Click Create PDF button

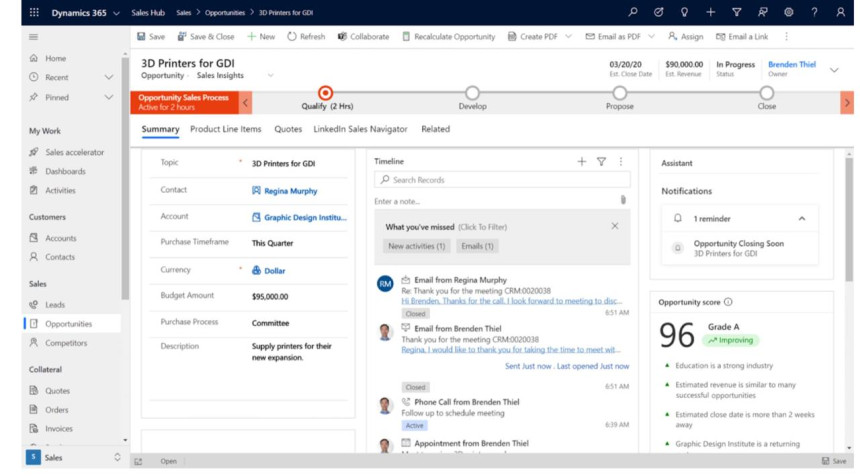[x=533, y=37]
